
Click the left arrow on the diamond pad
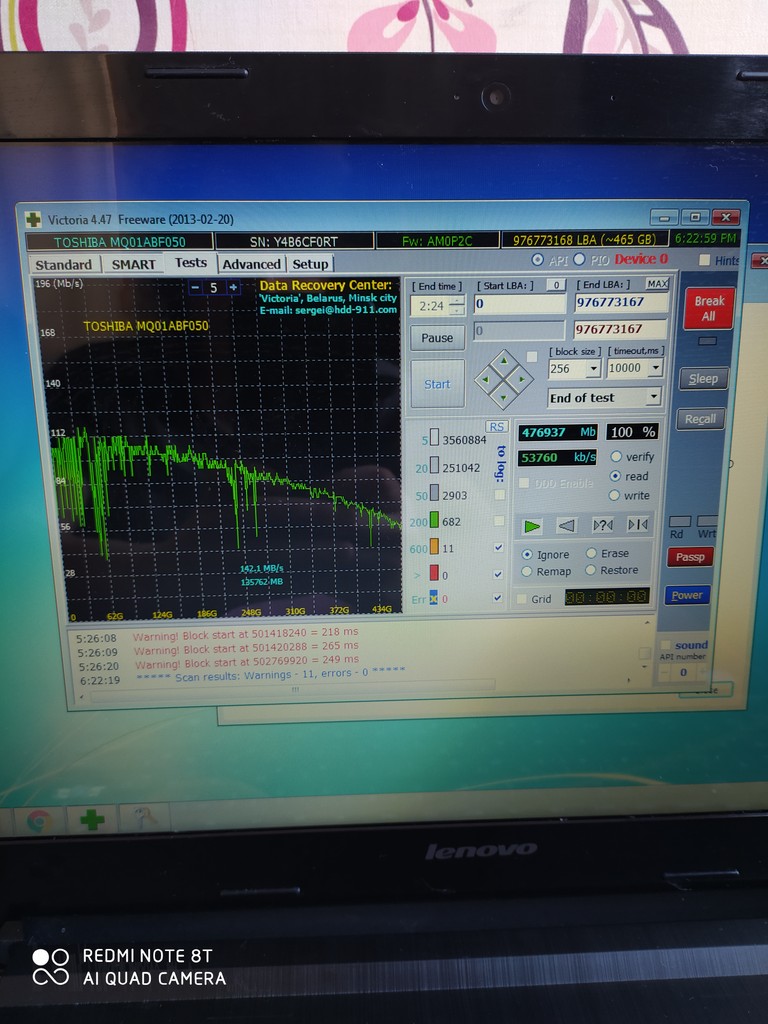(485, 379)
